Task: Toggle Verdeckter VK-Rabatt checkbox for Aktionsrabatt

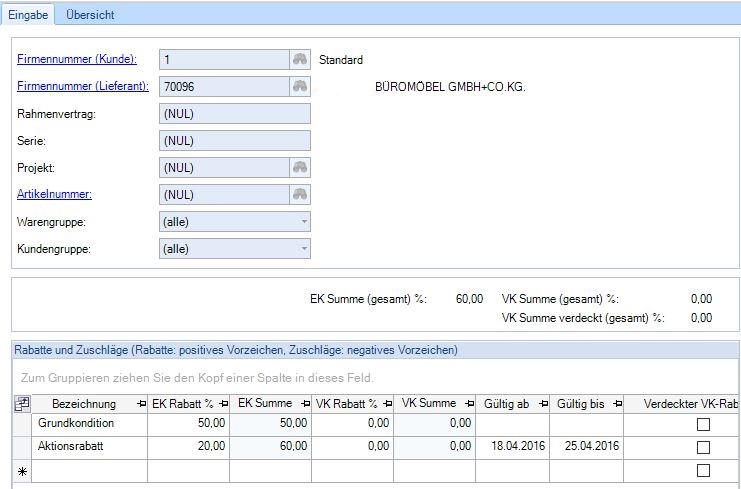Action: (703, 447)
